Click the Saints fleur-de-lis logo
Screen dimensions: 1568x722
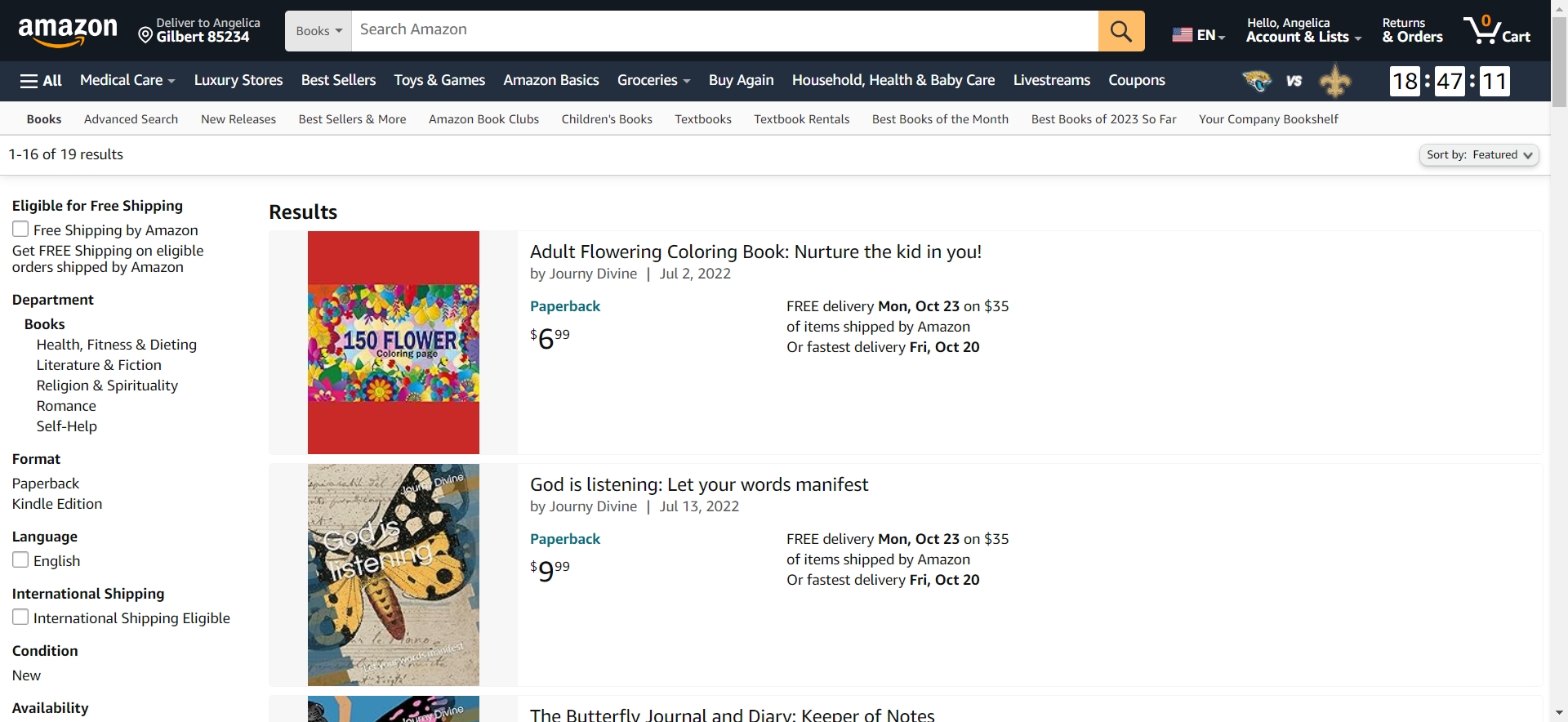[x=1335, y=81]
